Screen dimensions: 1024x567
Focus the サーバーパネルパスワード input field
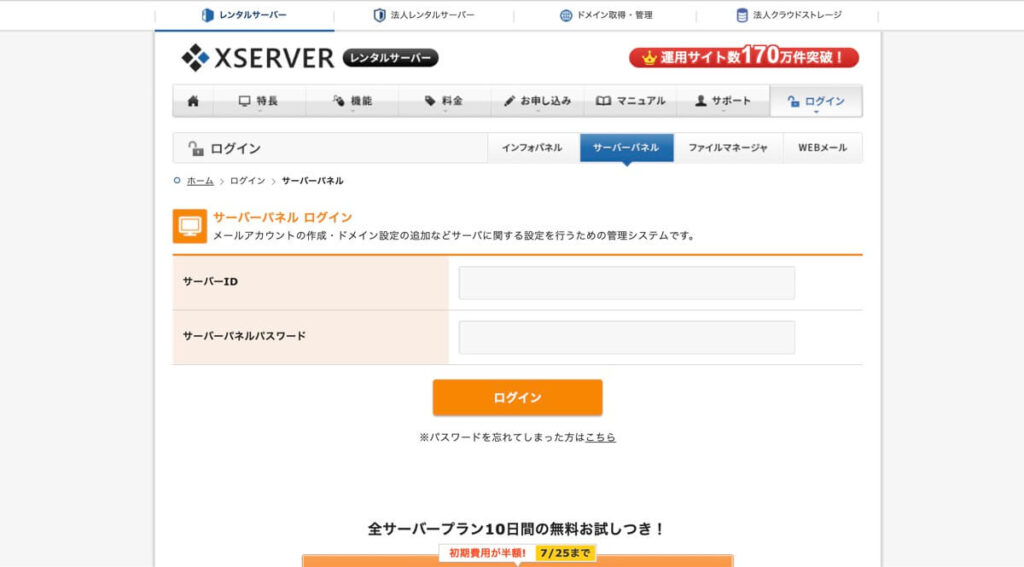click(x=626, y=337)
